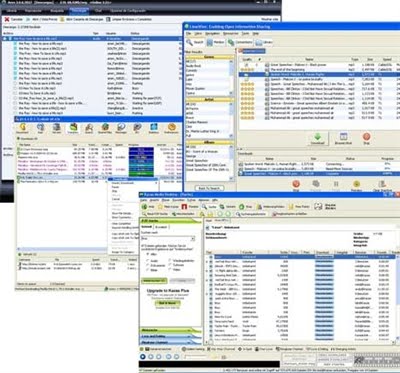Click the clear completed icon in Ares toolbar
Image resolution: width=400 pixels, height=373 pixels.
click(108, 20)
